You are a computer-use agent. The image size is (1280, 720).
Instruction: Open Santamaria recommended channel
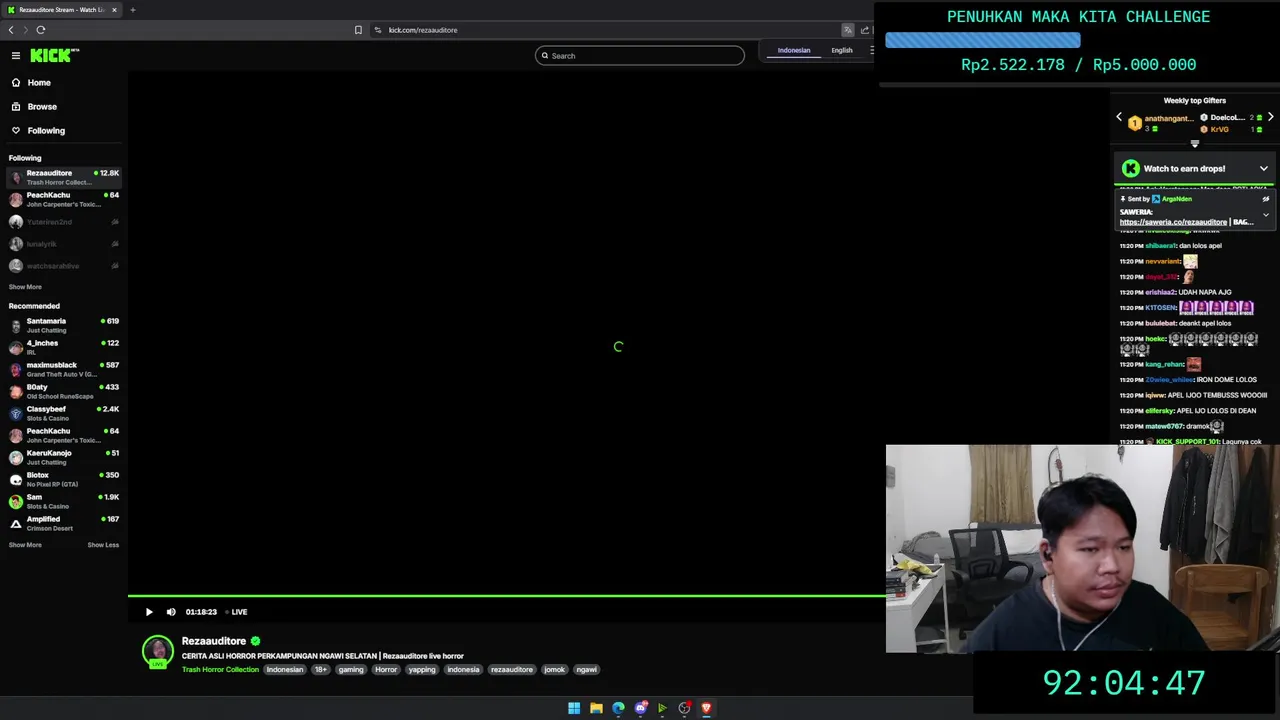[64, 325]
